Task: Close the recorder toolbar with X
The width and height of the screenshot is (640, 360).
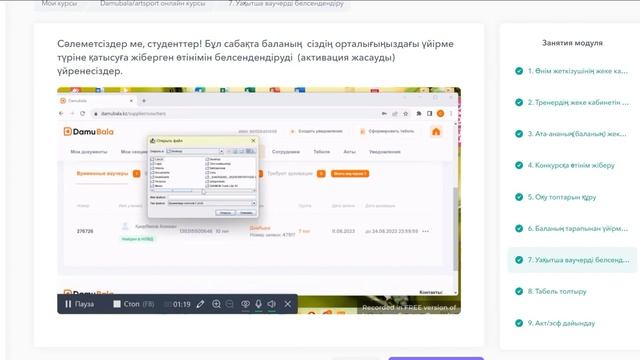Action: 288,304
